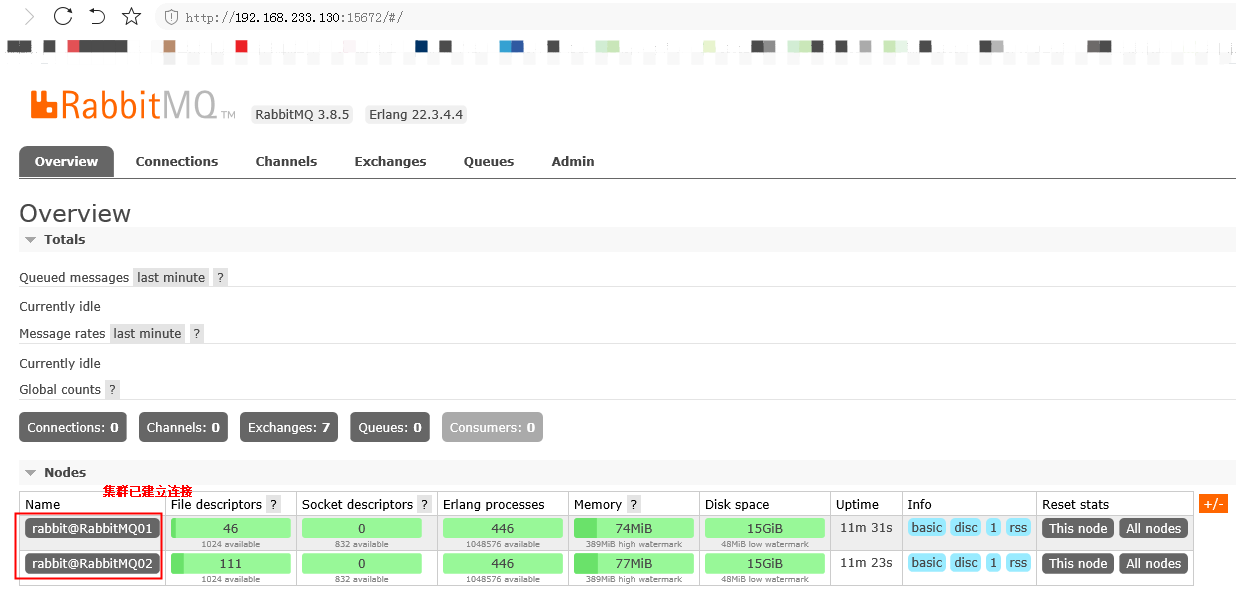Click the 74MiB memory usage bar
This screenshot has height=601, width=1256.
point(634,529)
